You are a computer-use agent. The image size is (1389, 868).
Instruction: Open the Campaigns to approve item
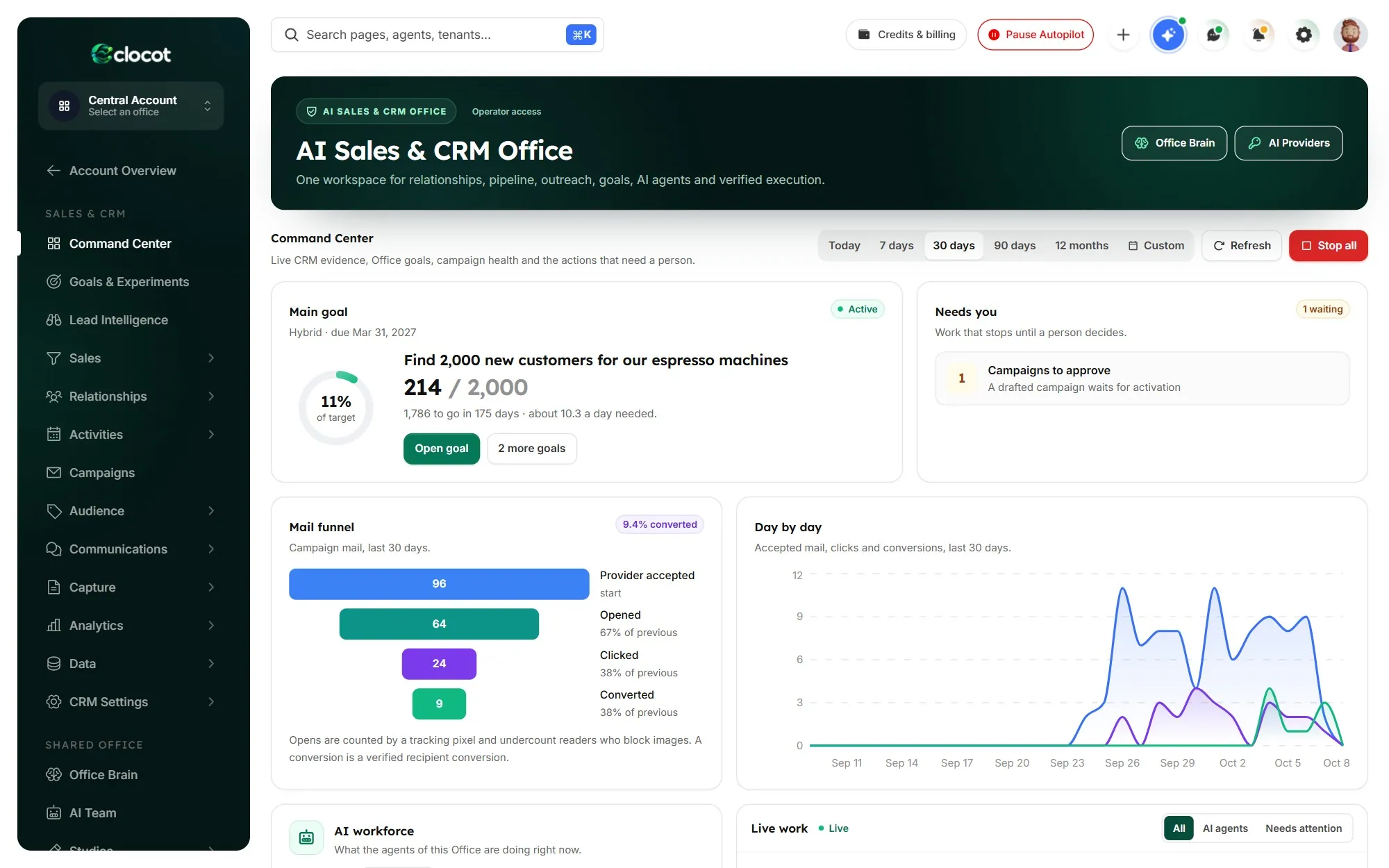point(1142,378)
